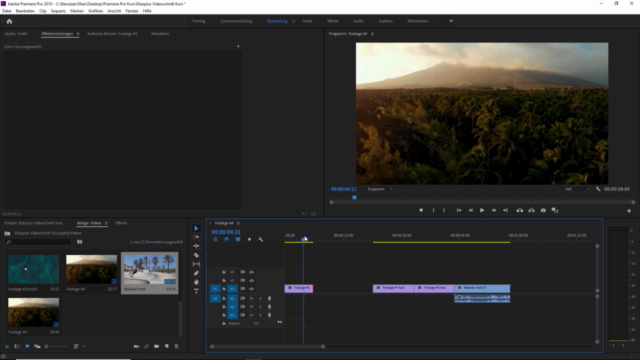
Task: Expand Effect Controls clip arrow
Action: (x=238, y=47)
